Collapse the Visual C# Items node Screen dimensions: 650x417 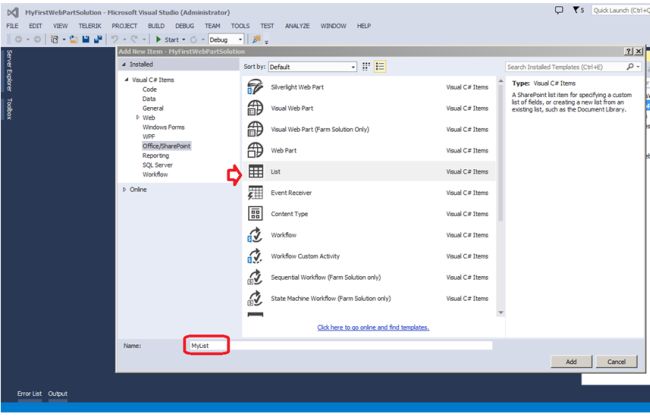126,80
